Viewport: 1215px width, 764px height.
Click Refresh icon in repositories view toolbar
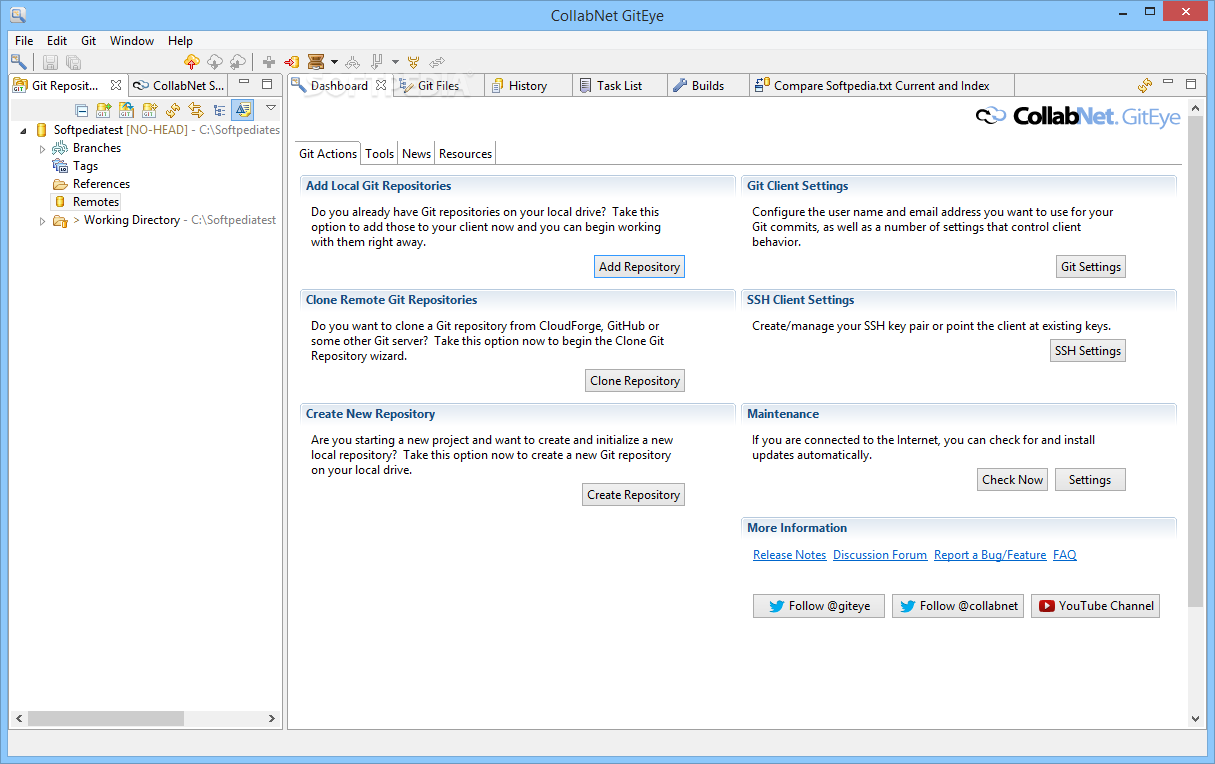[x=173, y=110]
